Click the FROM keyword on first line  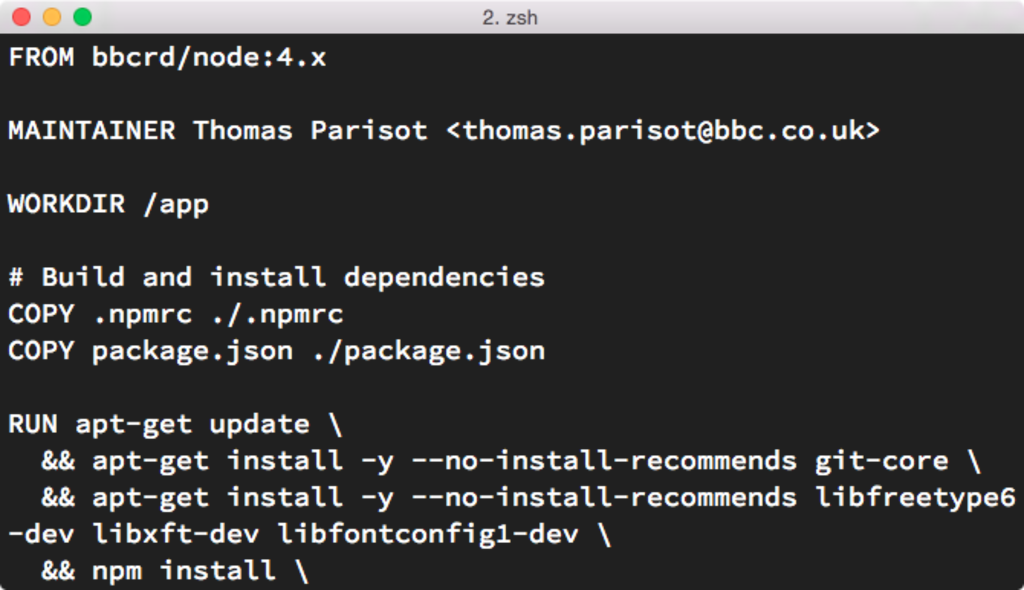point(41,57)
